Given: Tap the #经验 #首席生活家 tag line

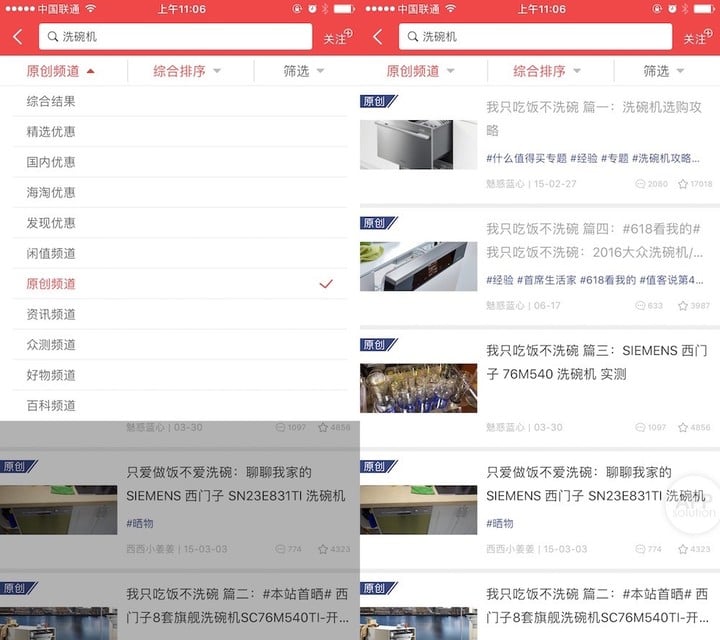Looking at the screenshot, I should (x=594, y=280).
